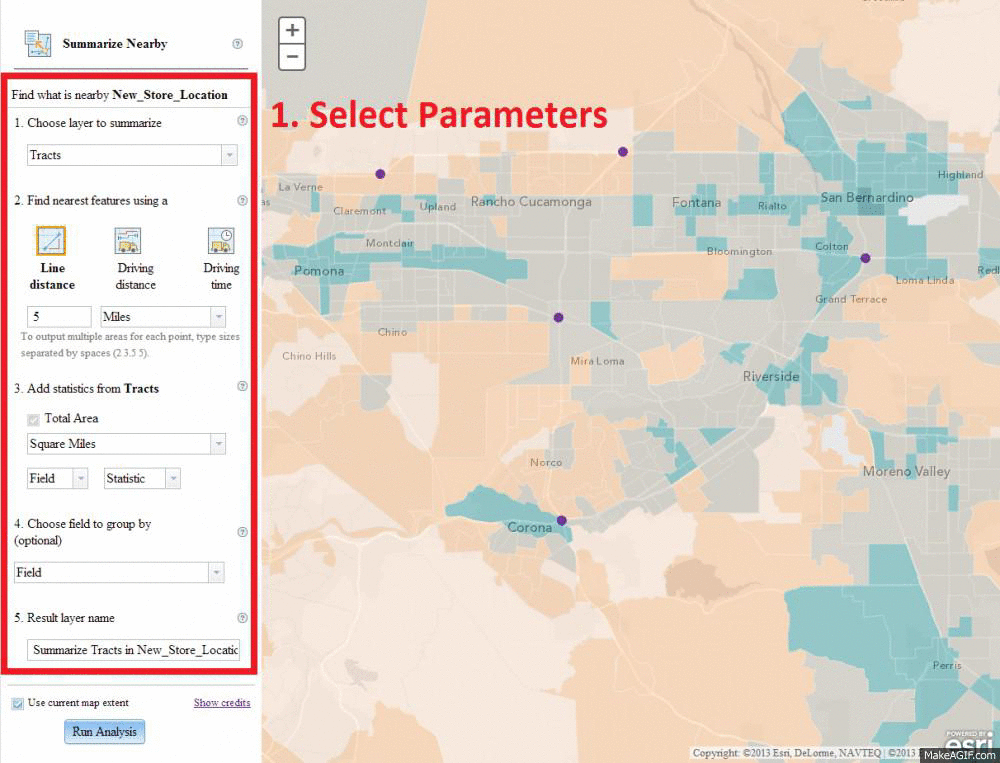This screenshot has width=1000, height=763.
Task: Select the Line distance icon
Action: (51, 241)
